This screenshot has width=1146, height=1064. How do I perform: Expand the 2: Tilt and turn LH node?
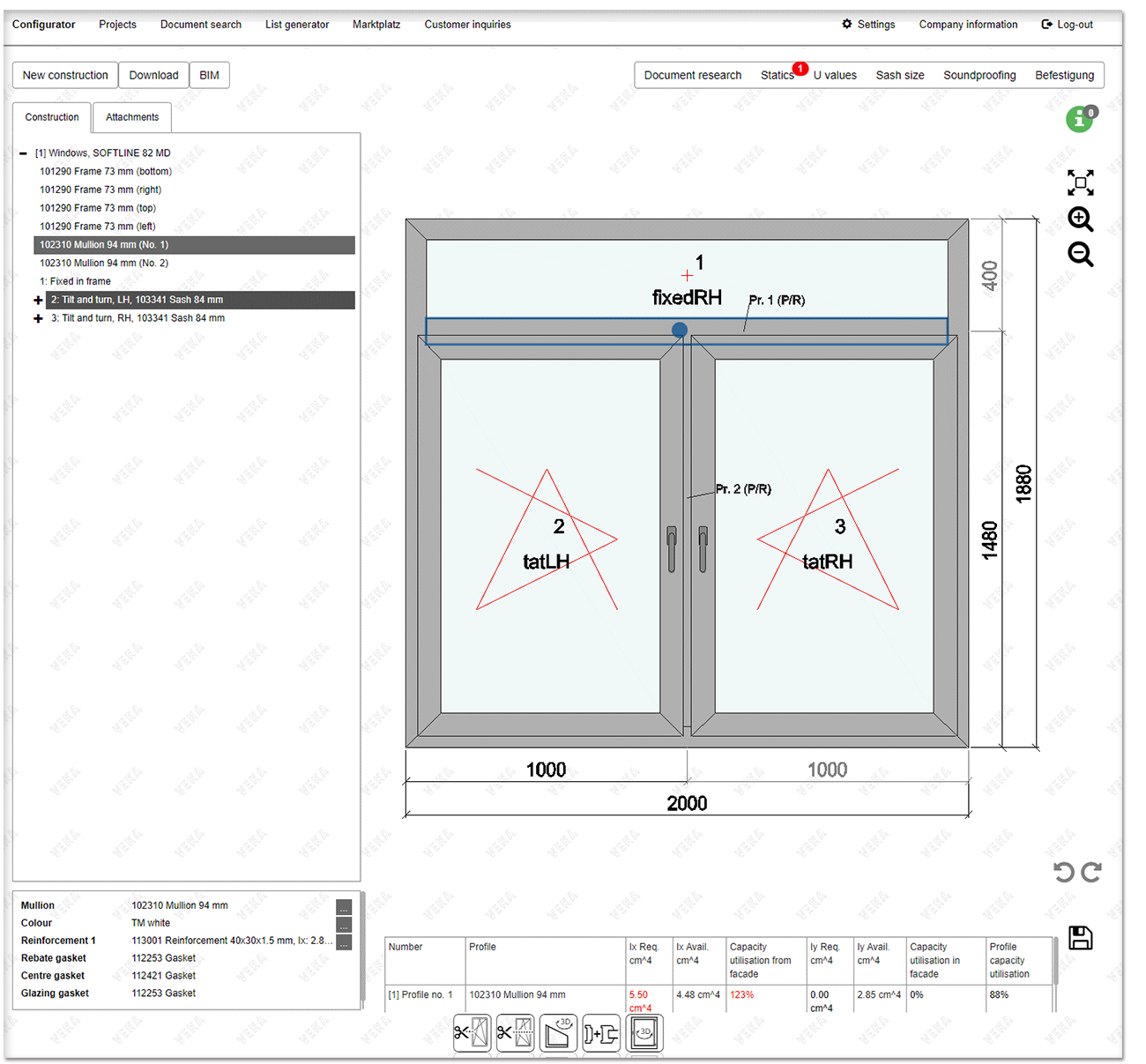point(38,301)
